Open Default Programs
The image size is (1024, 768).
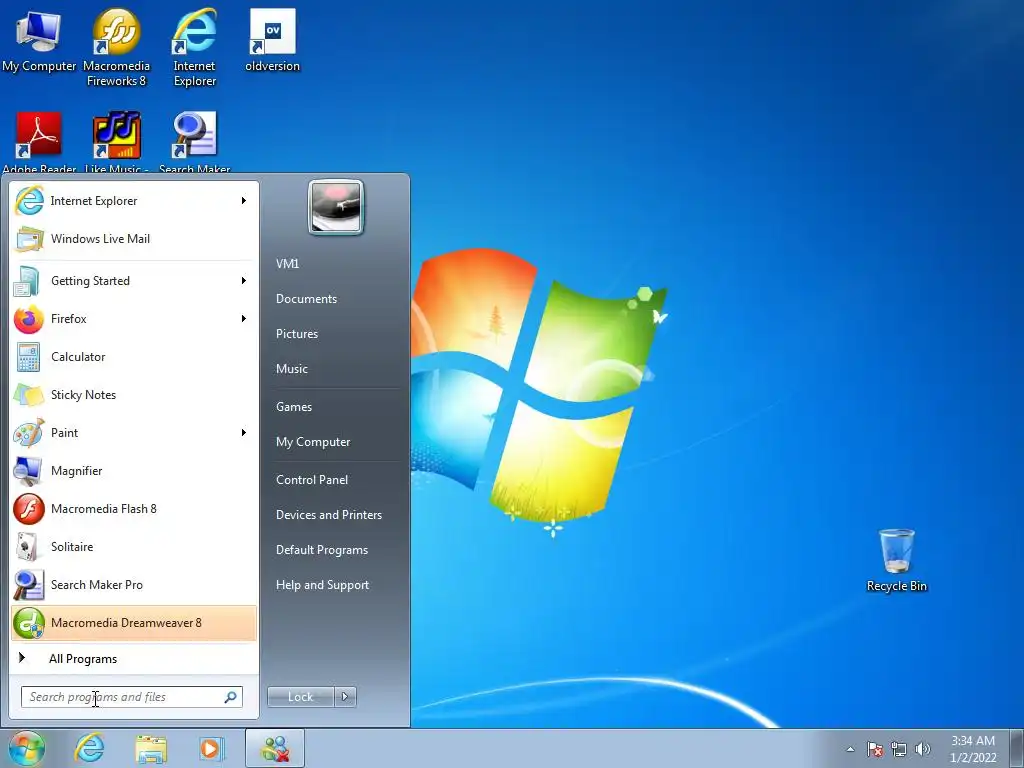click(x=322, y=550)
